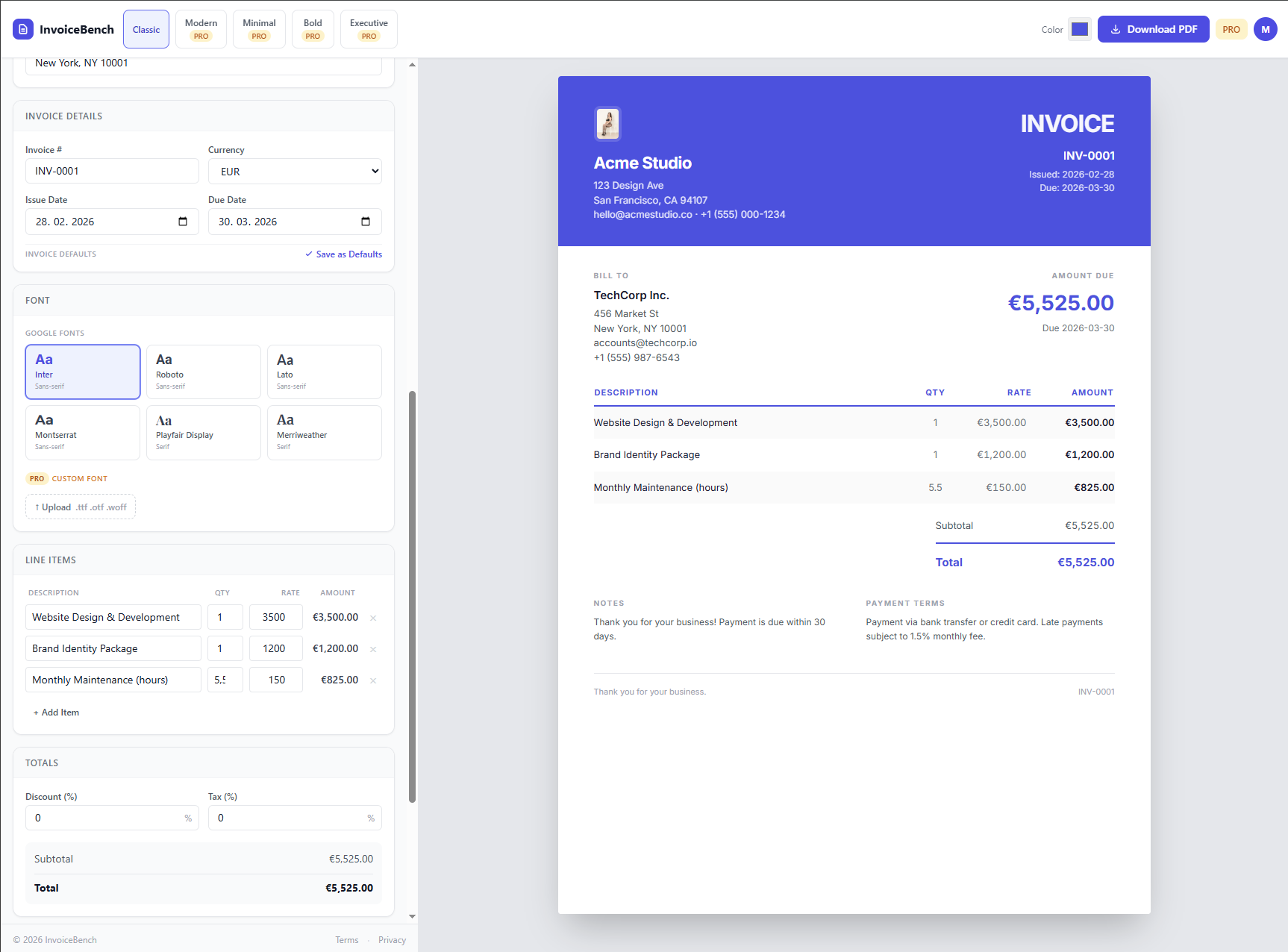
Task: Click Add Item under line items
Action: [56, 712]
